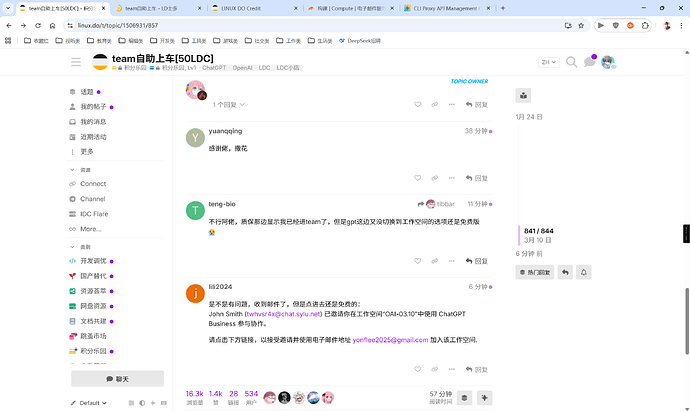
Task: Bookmark this page with the star icon
Action: (x=581, y=26)
